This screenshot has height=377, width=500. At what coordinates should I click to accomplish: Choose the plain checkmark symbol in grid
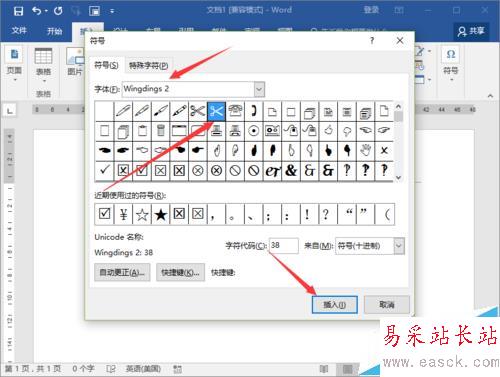[104, 171]
